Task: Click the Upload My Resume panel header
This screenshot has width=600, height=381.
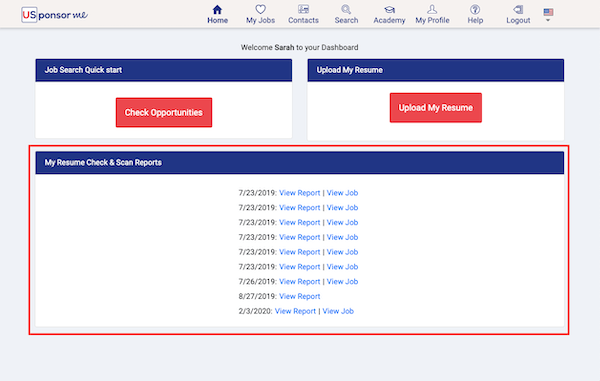Action: pos(435,70)
